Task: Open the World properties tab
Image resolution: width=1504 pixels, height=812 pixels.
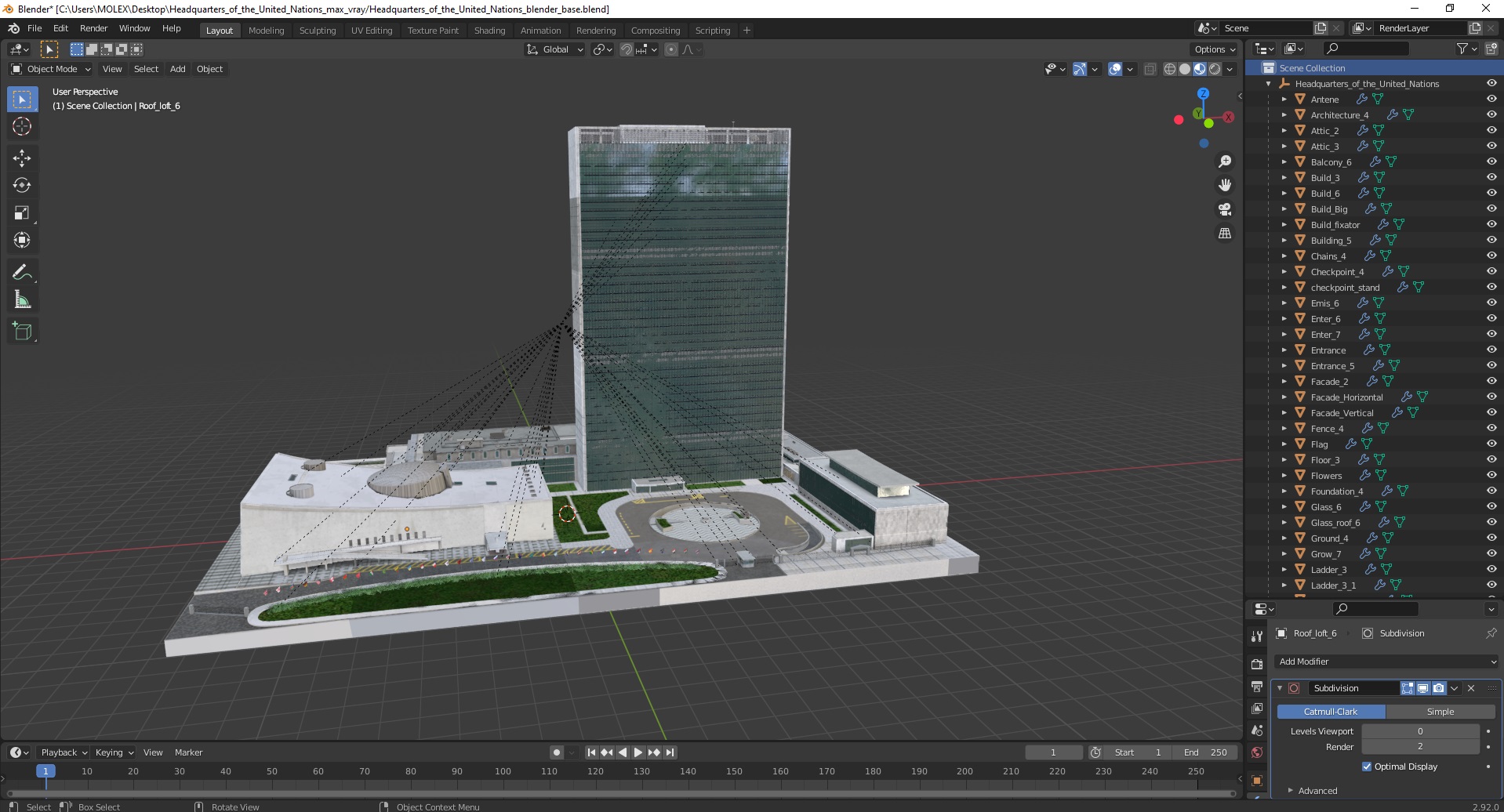Action: tap(1257, 752)
